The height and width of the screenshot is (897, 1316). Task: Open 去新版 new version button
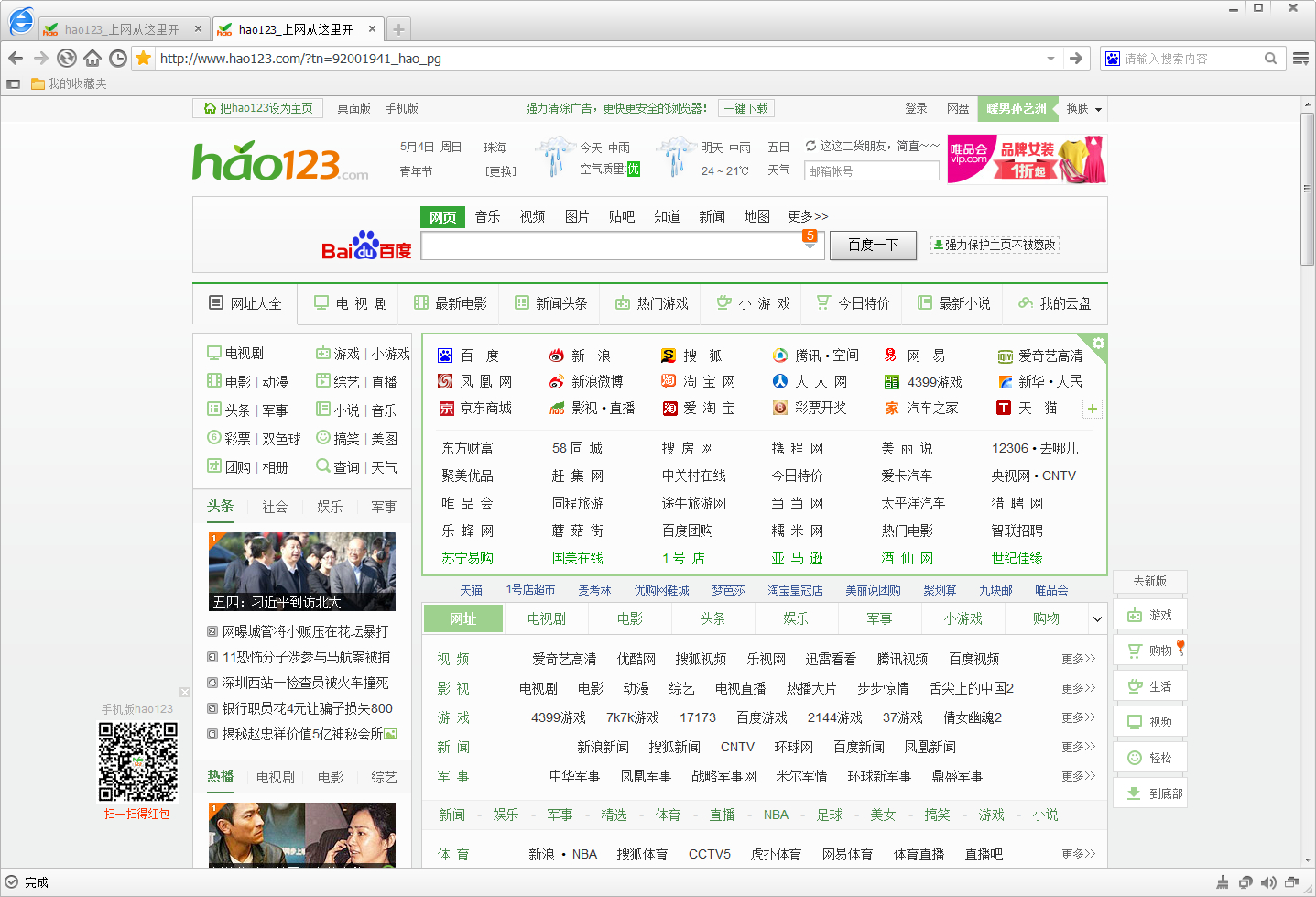coord(1150,581)
